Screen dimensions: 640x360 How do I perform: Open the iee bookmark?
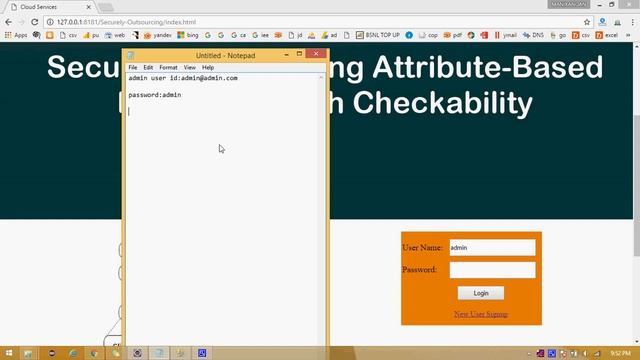pos(260,35)
